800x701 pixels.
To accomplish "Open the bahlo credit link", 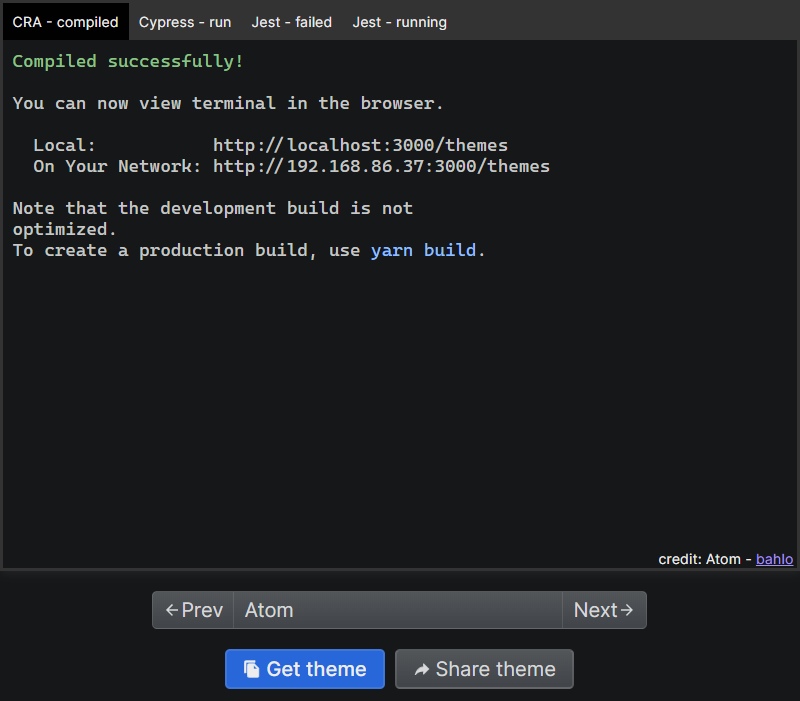I will pos(774,559).
